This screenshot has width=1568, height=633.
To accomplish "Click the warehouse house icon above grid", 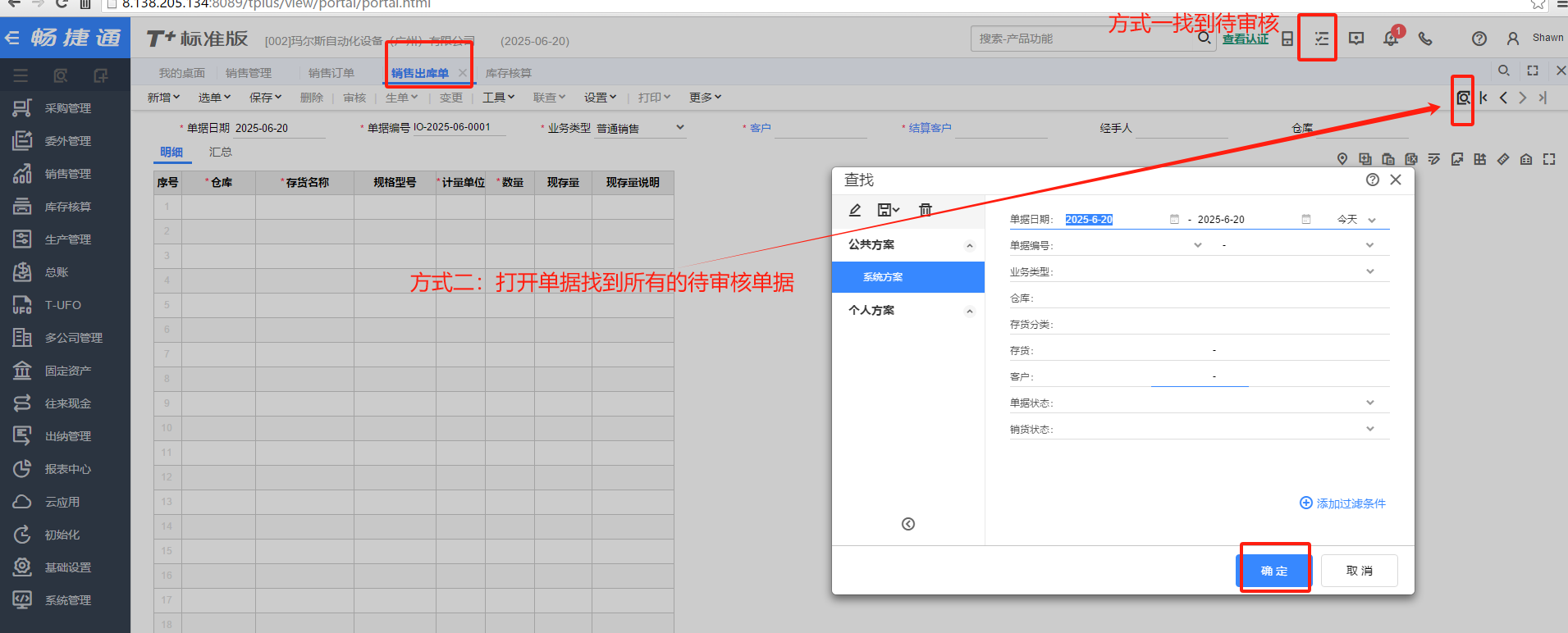I will [x=1526, y=159].
